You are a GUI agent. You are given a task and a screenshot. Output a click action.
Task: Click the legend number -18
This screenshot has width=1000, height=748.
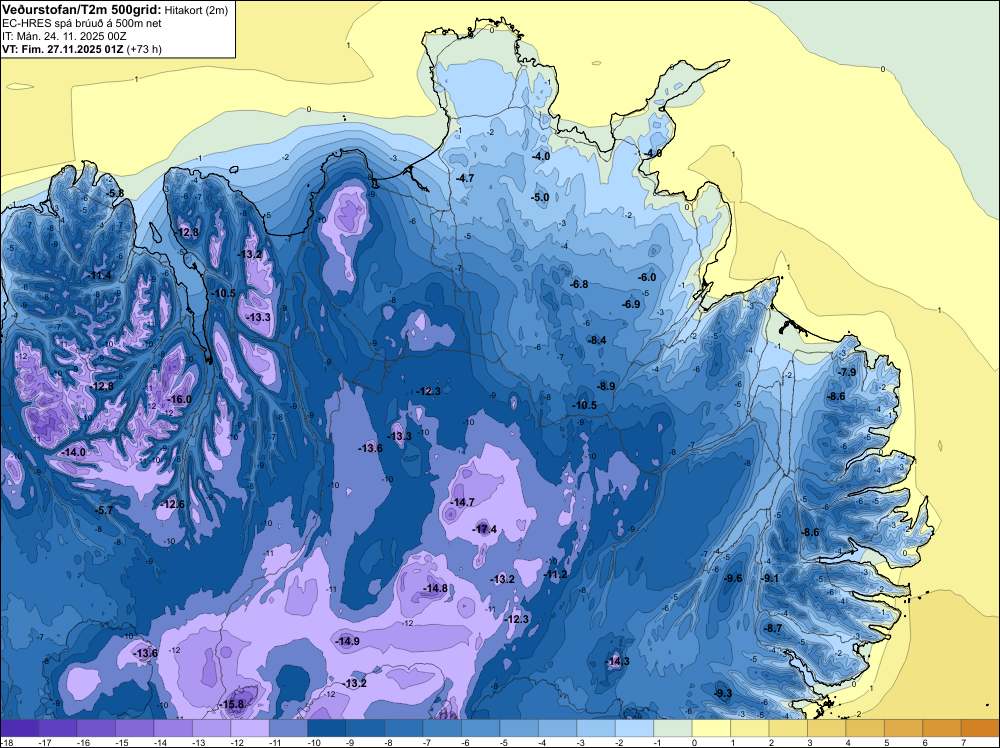coord(5,742)
